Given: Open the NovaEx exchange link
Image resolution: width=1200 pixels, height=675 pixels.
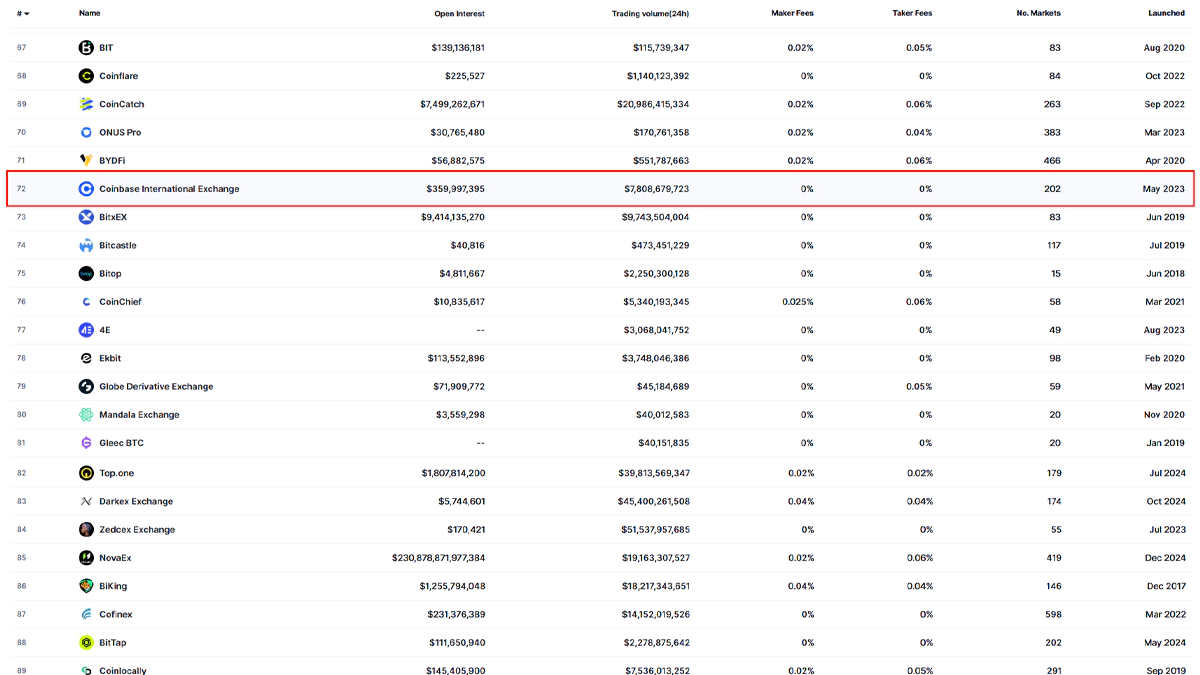Looking at the screenshot, I should click(x=115, y=558).
